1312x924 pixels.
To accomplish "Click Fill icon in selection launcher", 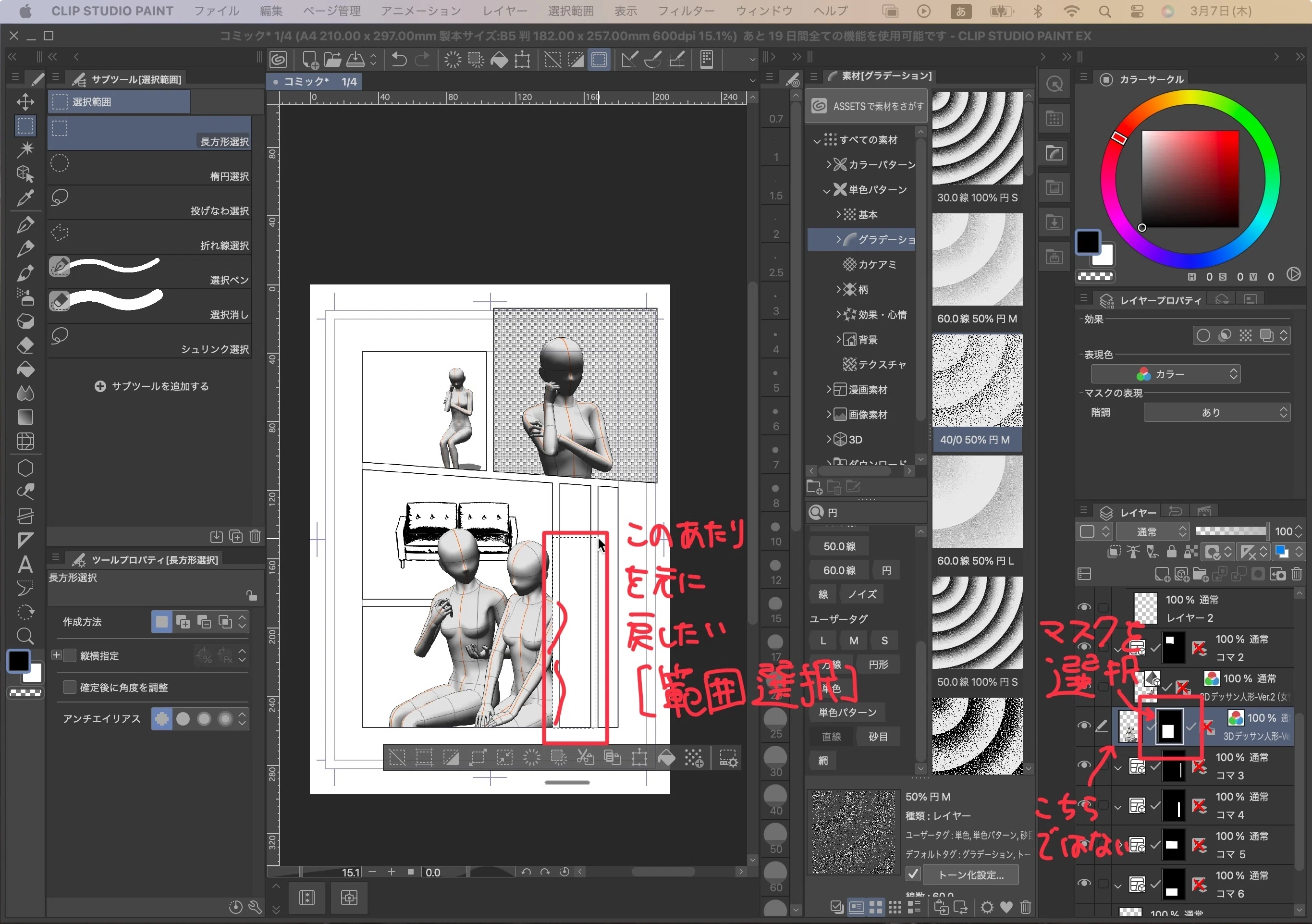I will point(666,758).
